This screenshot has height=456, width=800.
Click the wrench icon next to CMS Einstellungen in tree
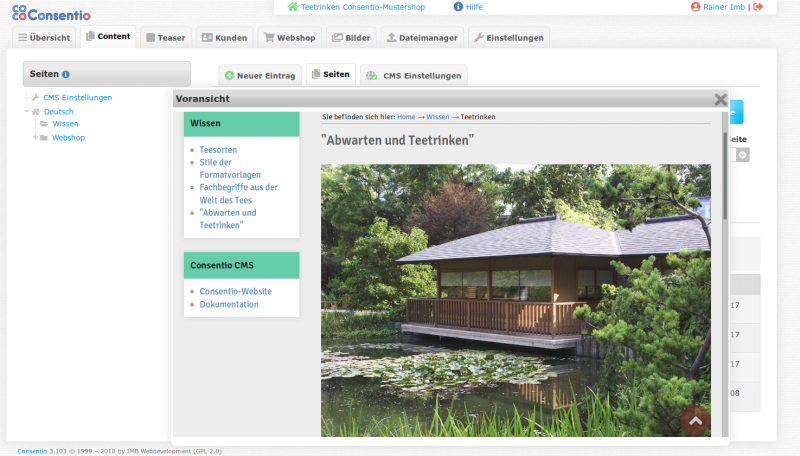coord(35,98)
